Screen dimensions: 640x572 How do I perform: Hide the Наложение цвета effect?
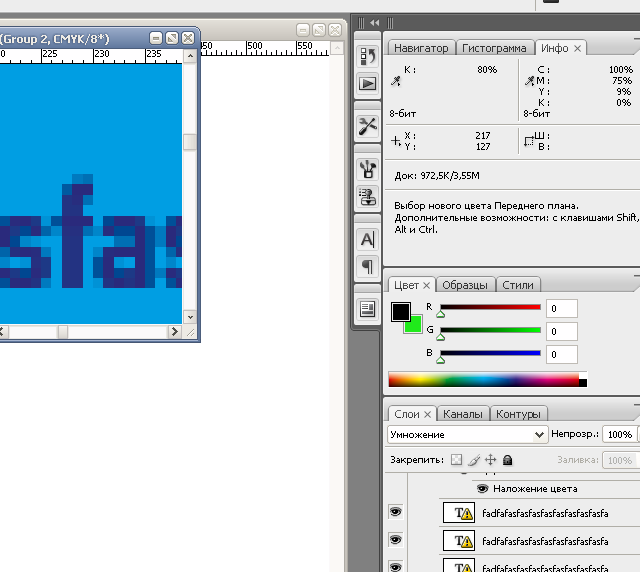click(482, 489)
